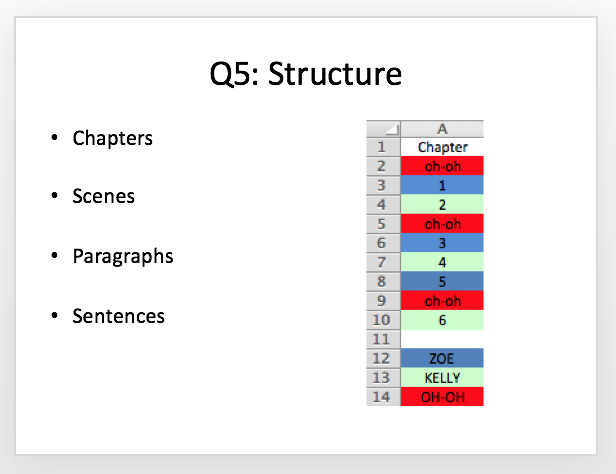The image size is (616, 474).
Task: Click the blue cell containing 5
Action: [442, 282]
